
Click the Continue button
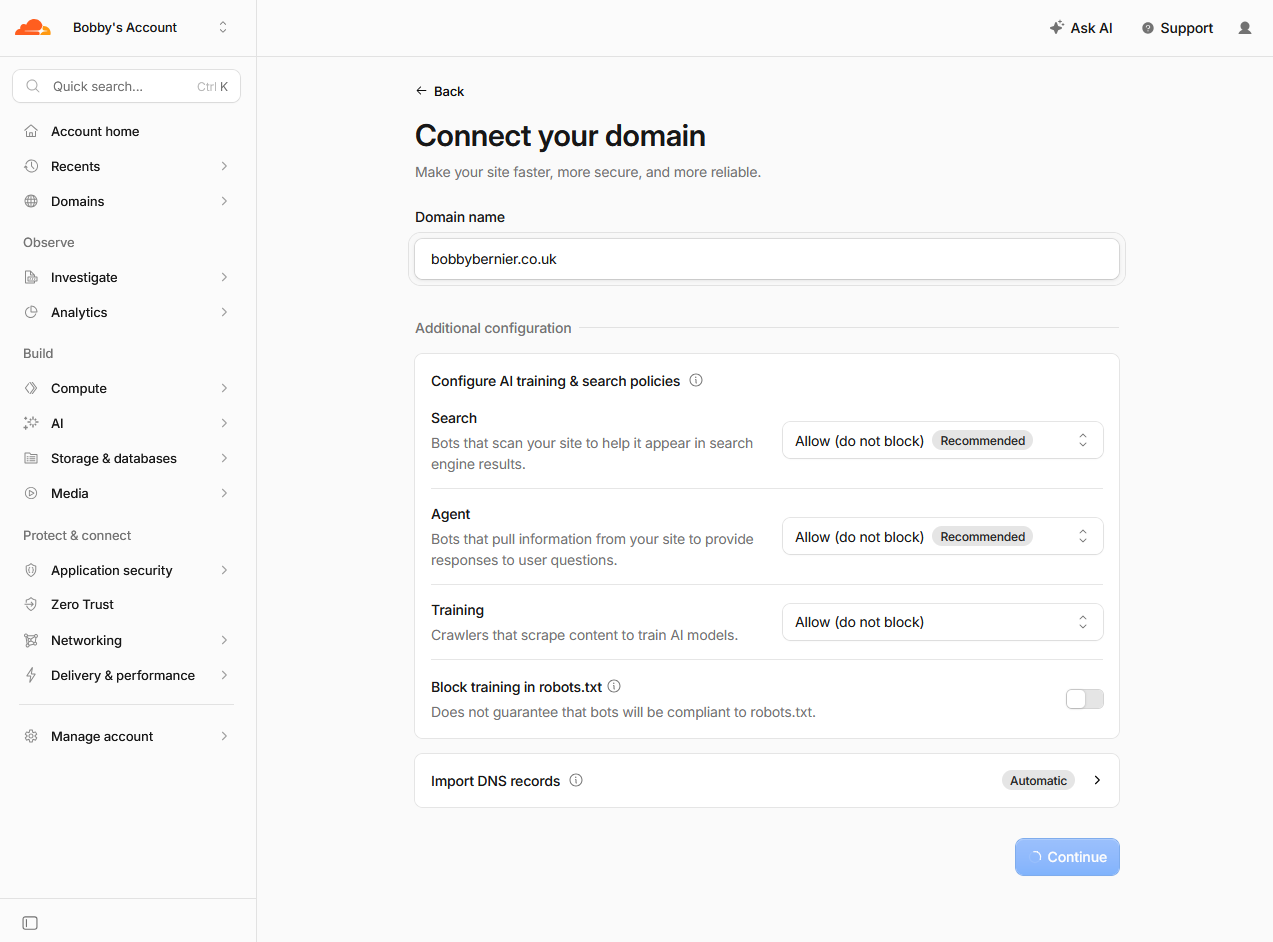tap(1067, 857)
